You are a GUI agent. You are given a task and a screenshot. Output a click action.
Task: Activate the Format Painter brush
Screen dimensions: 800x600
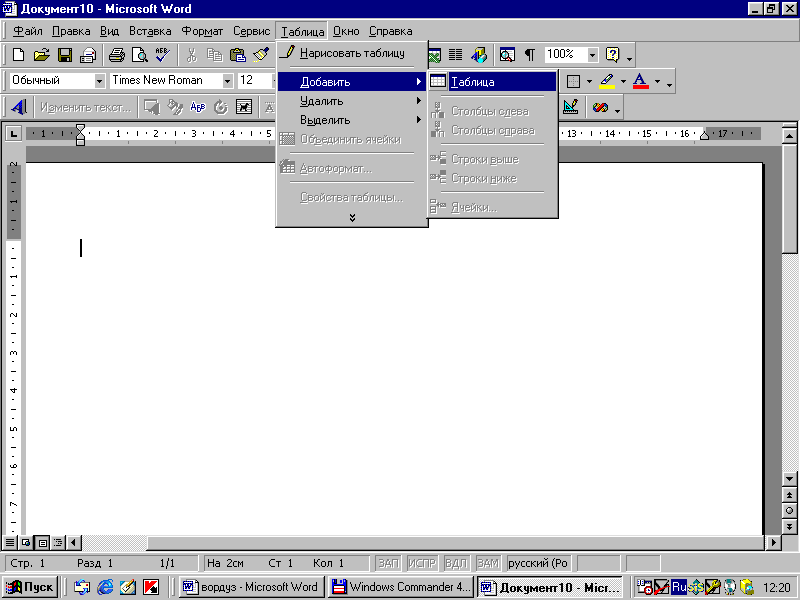[261, 55]
